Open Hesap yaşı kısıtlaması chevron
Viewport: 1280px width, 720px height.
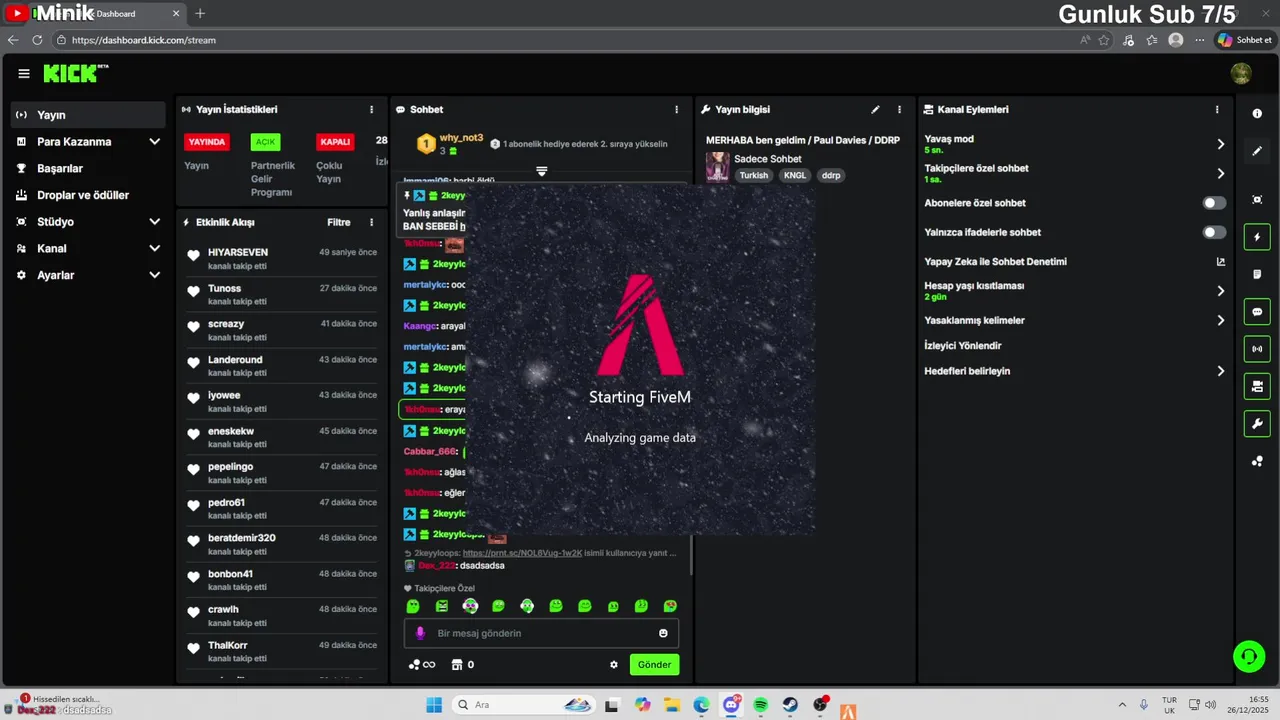click(x=1220, y=291)
